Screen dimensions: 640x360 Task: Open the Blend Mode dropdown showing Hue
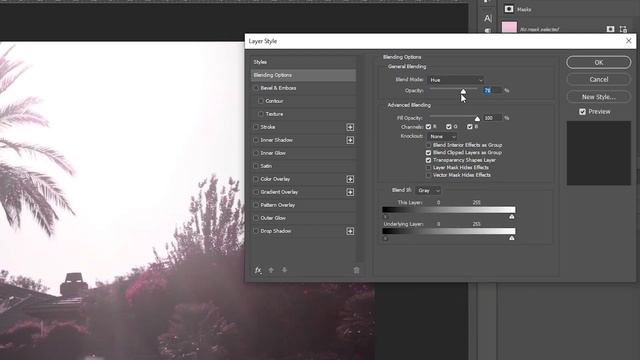[x=456, y=80]
